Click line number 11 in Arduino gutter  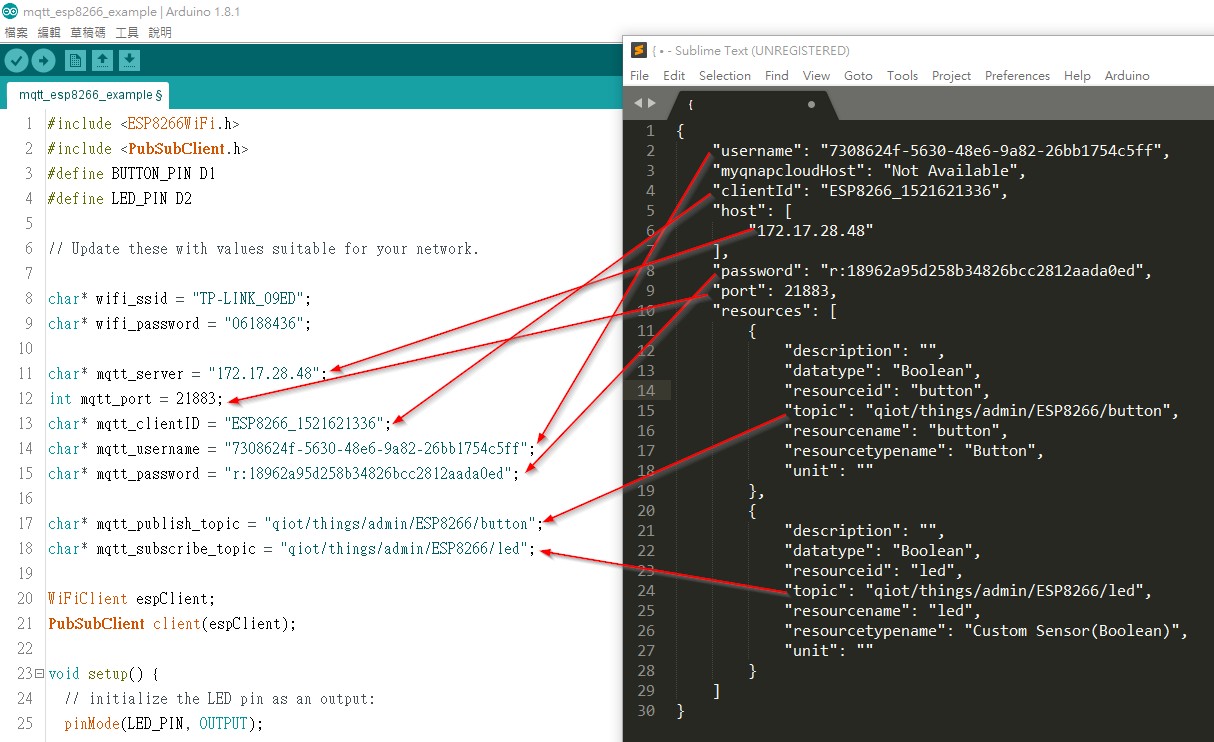25,374
